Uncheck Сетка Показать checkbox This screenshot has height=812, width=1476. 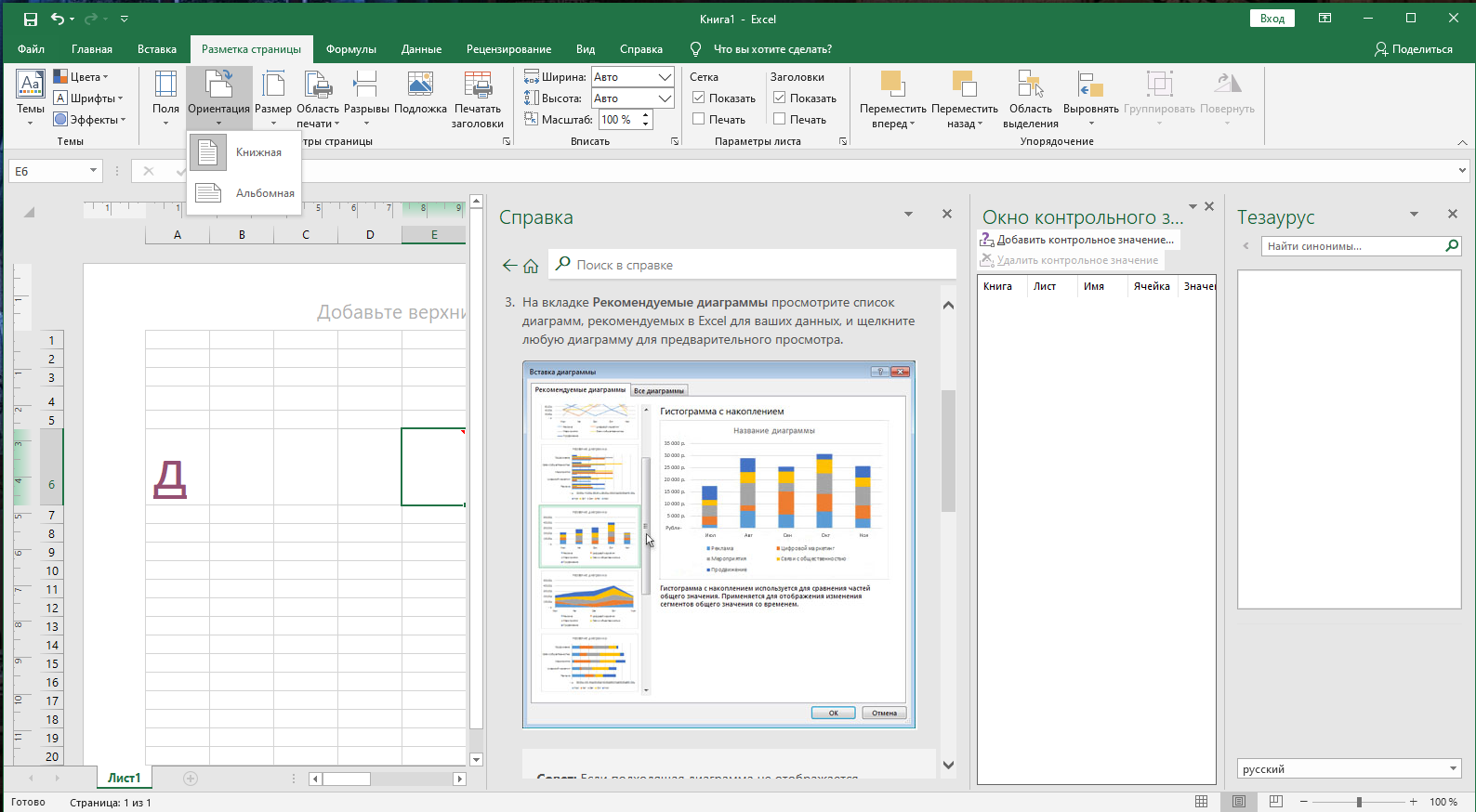coord(699,98)
